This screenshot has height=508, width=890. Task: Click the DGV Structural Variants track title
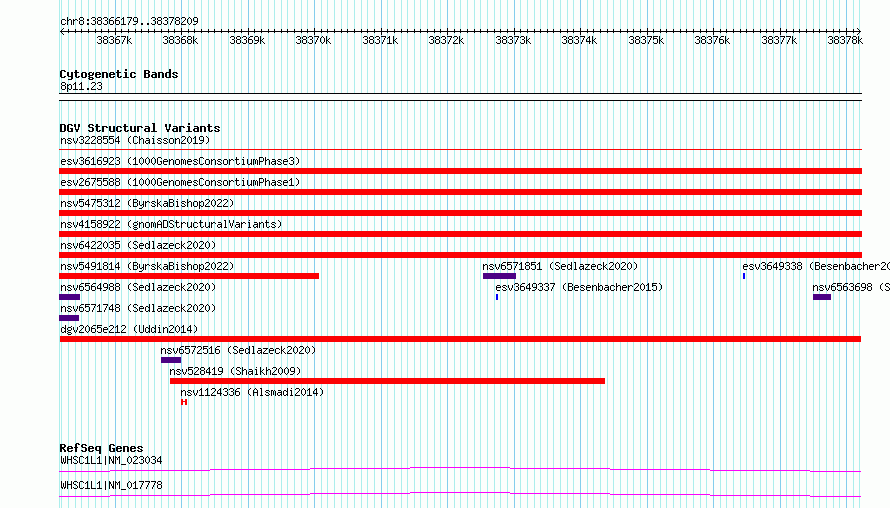point(140,128)
